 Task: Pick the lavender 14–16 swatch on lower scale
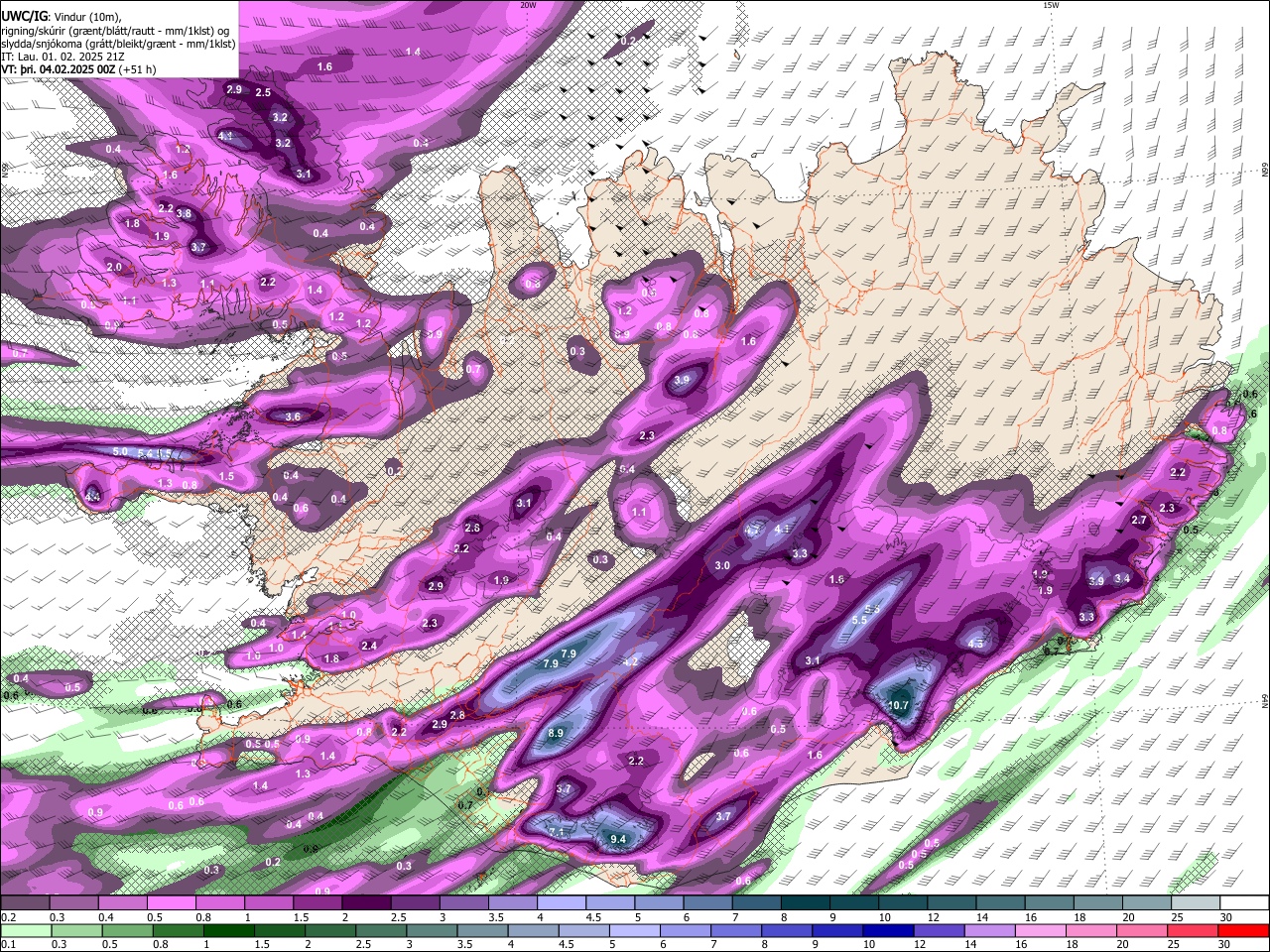990,930
